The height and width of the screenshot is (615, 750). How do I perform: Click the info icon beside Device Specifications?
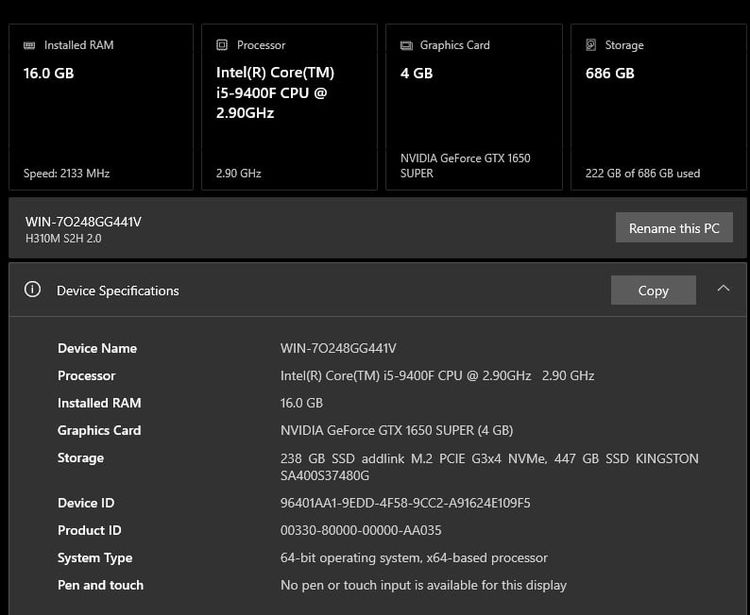coord(33,290)
